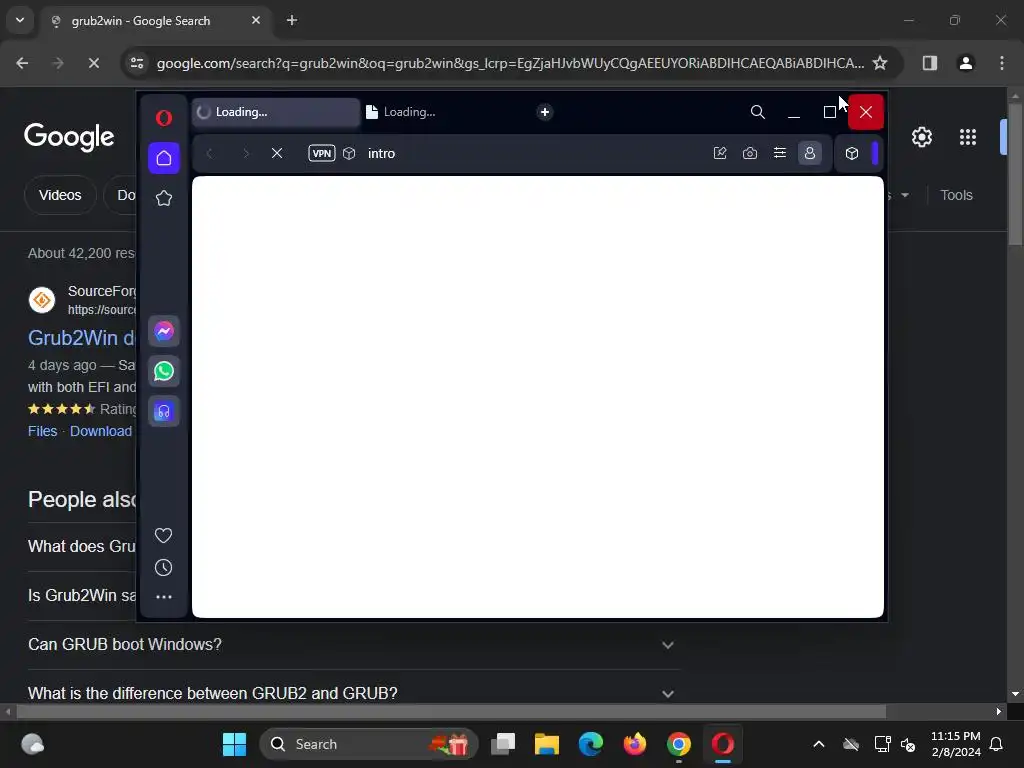Add a new tab in Opera
Screen dimensions: 1024x768
(545, 112)
